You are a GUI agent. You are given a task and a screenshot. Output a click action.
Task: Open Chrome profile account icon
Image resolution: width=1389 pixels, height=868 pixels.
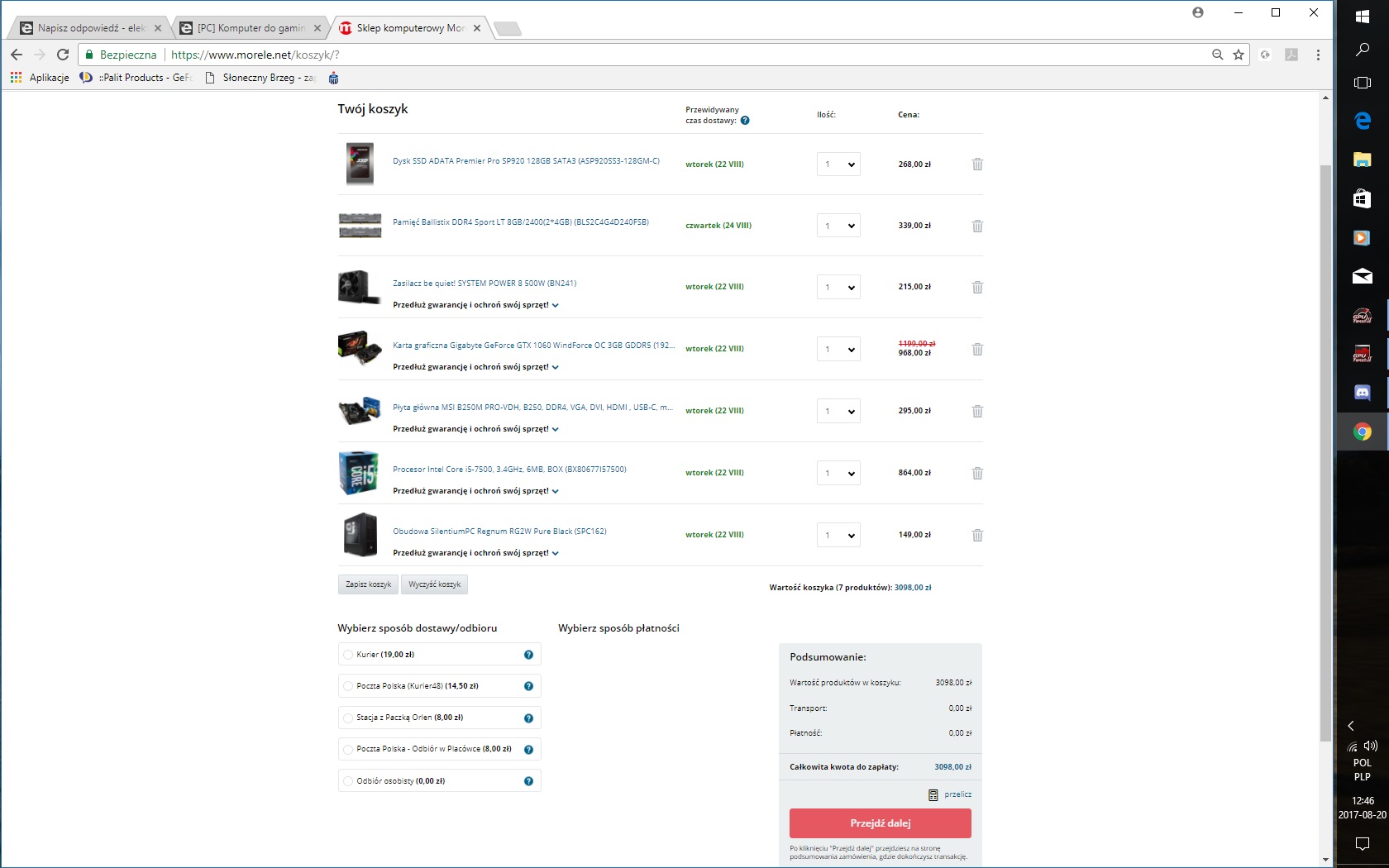1198,12
